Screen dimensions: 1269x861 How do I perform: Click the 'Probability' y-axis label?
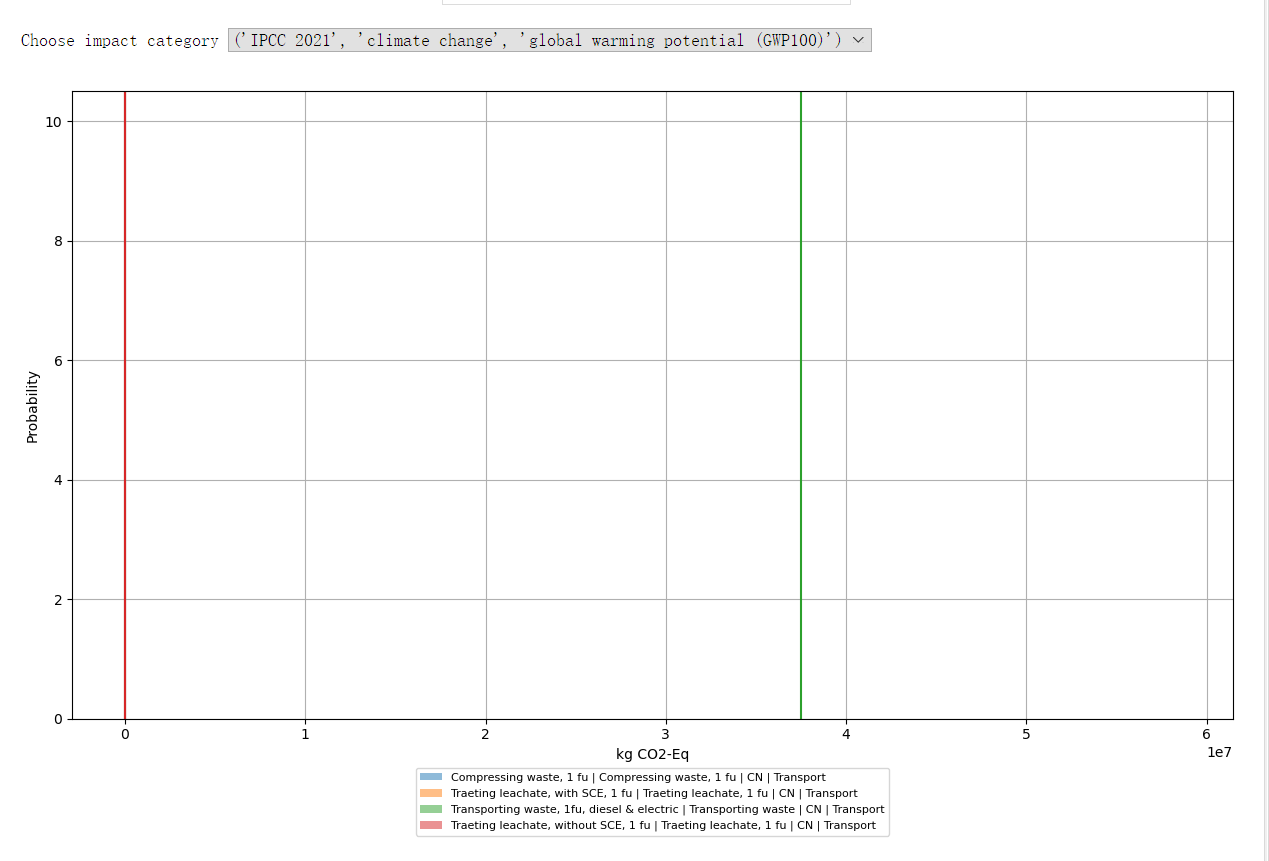(32, 406)
